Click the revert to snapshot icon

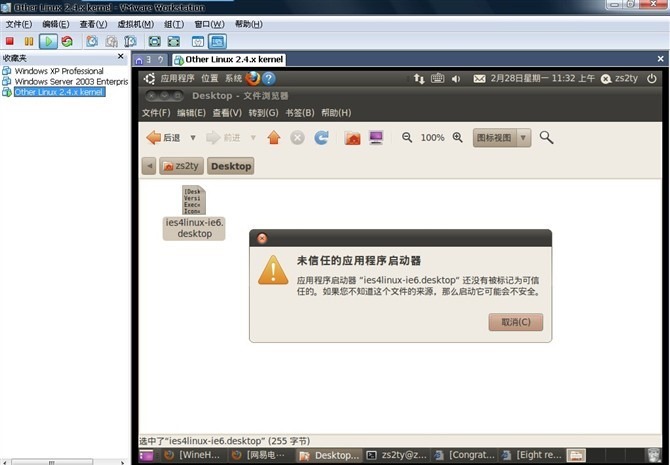point(112,41)
